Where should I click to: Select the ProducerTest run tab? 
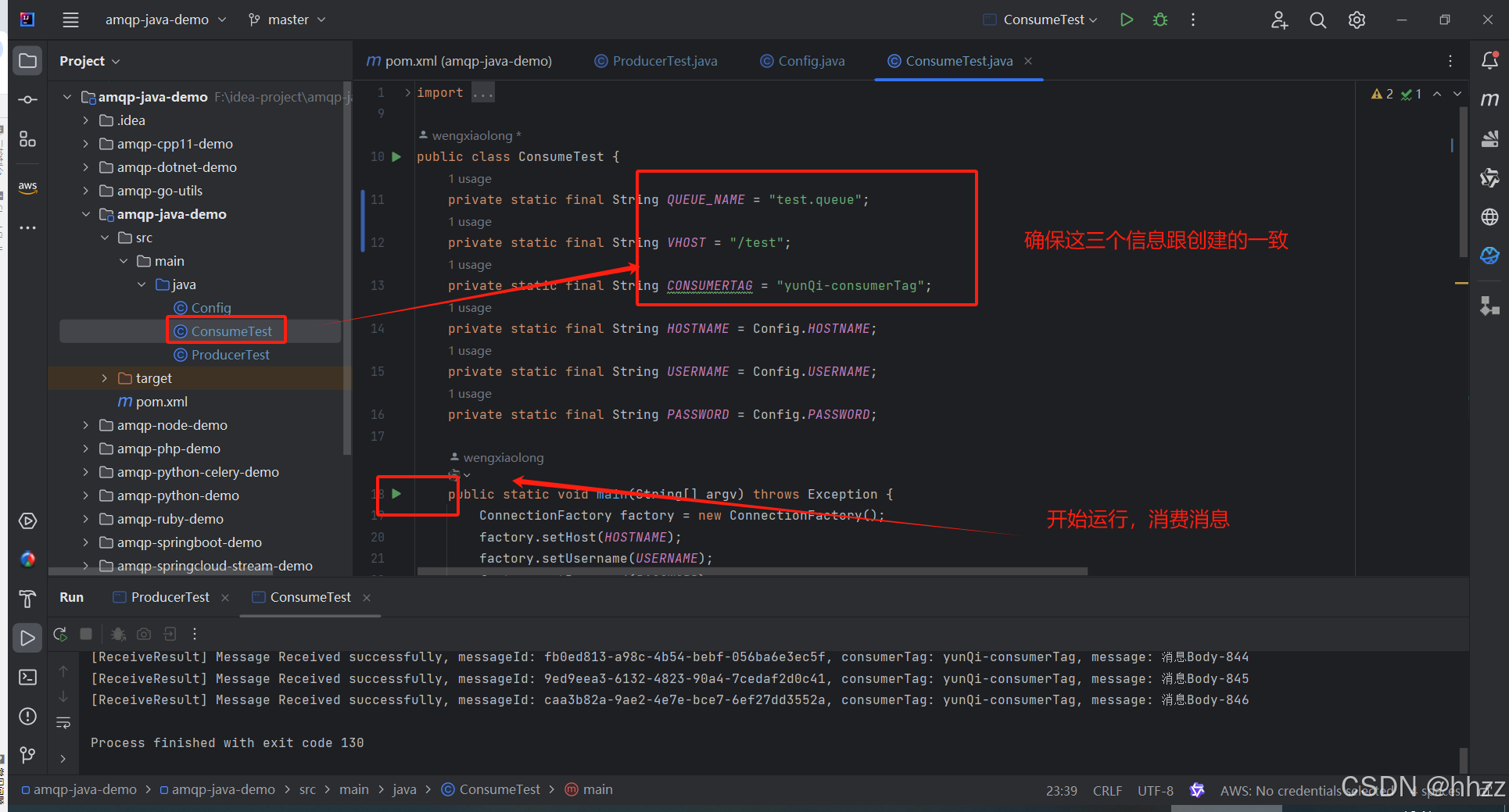pyautogui.click(x=162, y=597)
